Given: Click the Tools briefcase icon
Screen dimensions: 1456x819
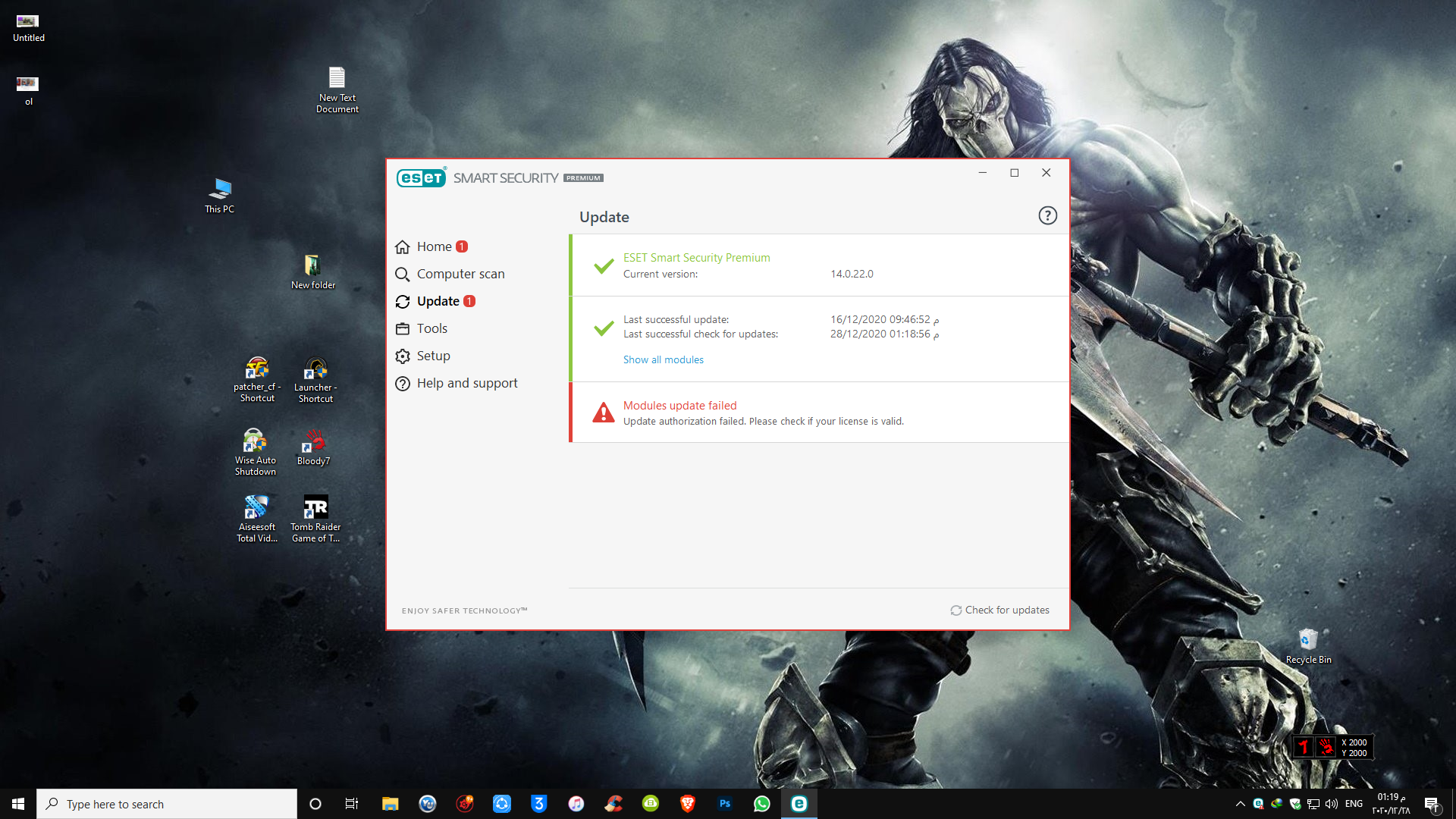Looking at the screenshot, I should coord(403,328).
